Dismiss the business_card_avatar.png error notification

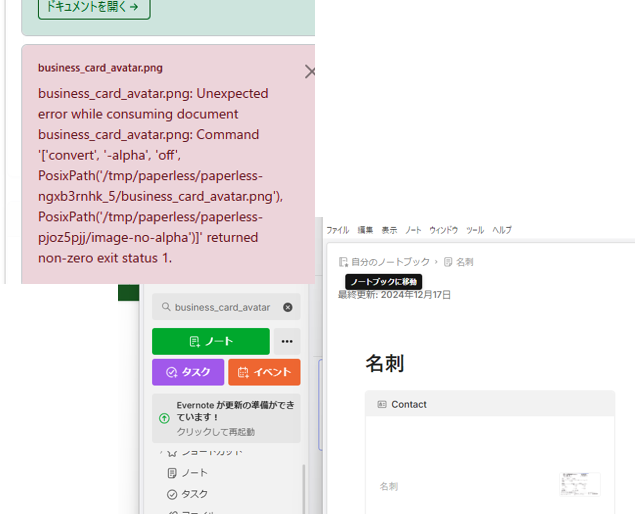pos(310,72)
